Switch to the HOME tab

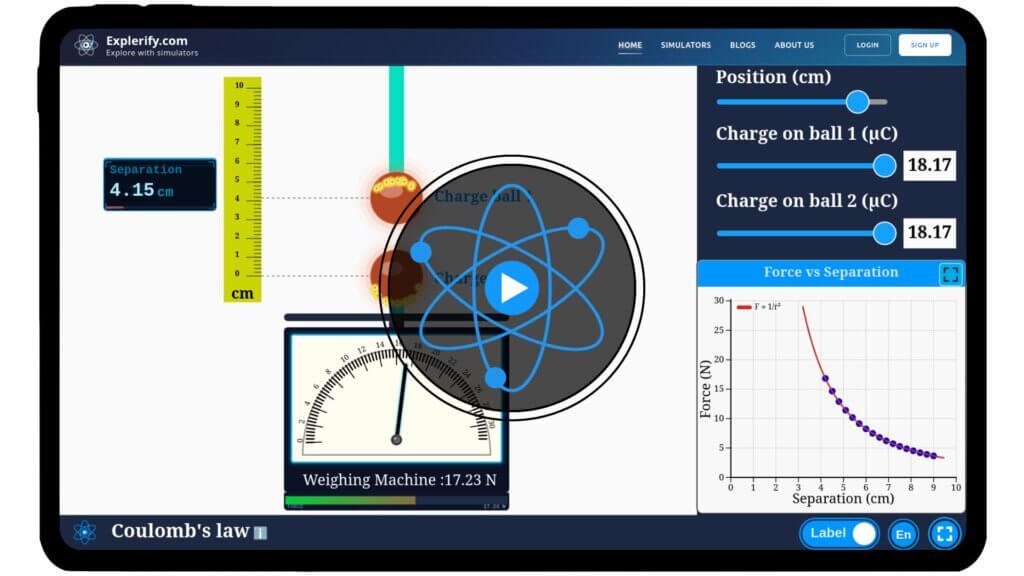click(x=629, y=45)
